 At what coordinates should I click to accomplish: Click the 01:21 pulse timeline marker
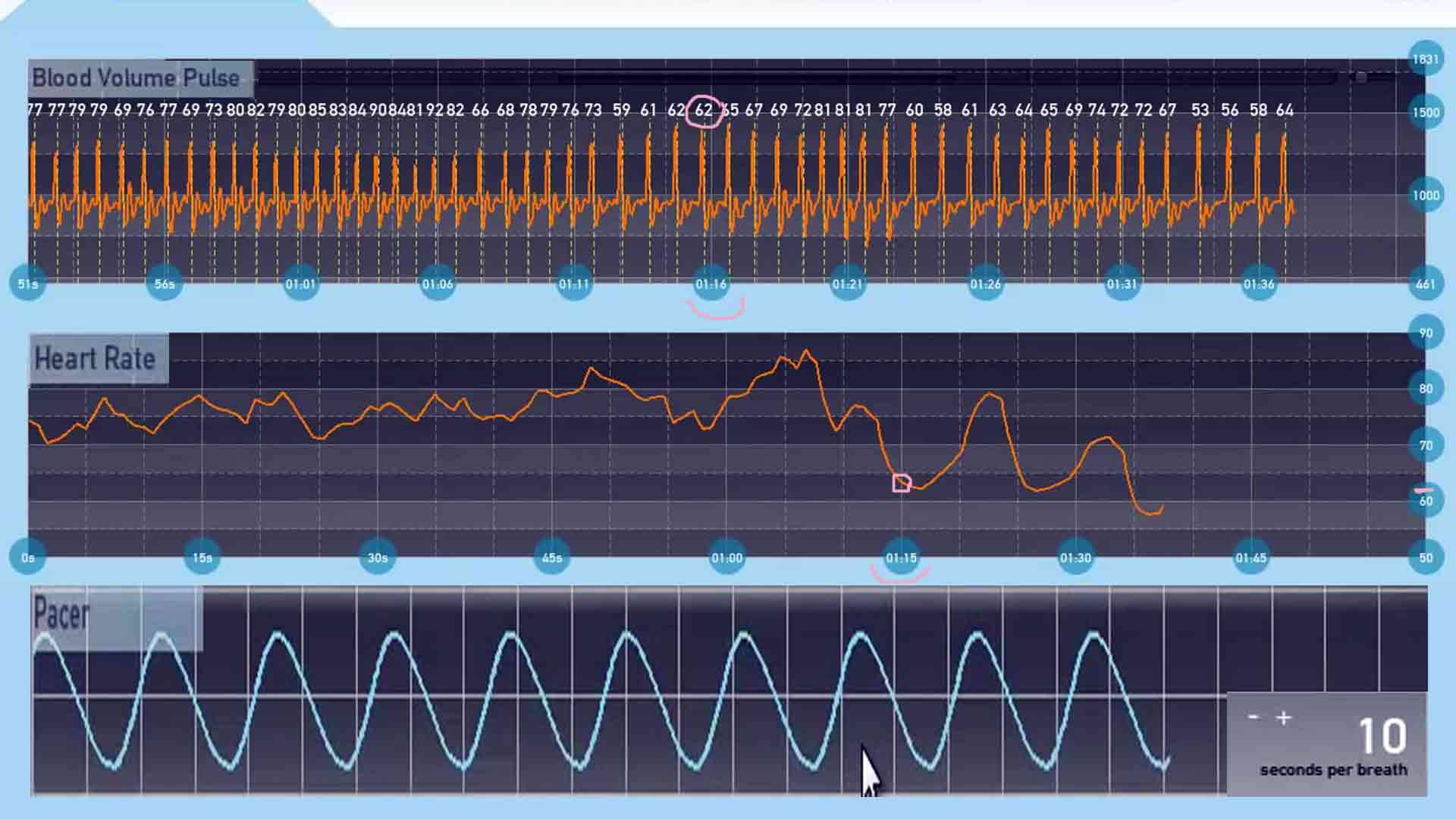848,284
